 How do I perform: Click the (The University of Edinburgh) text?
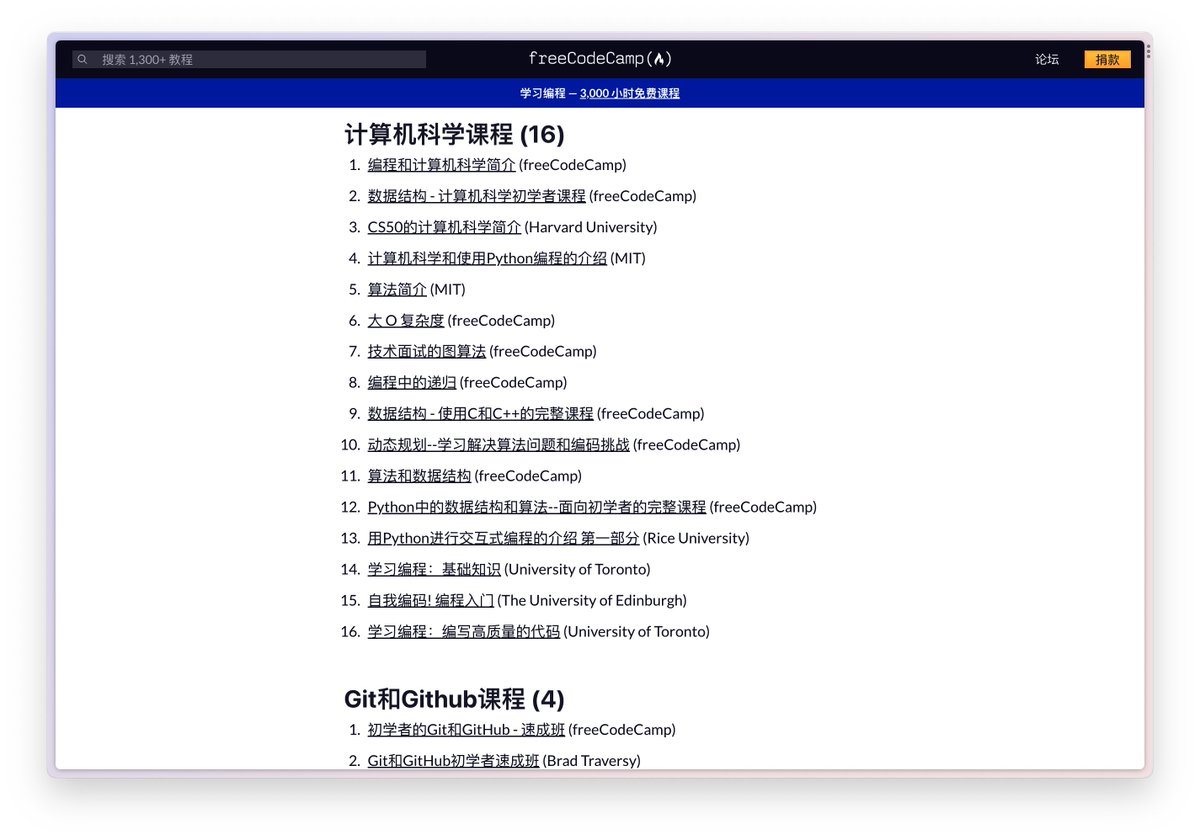coord(592,600)
